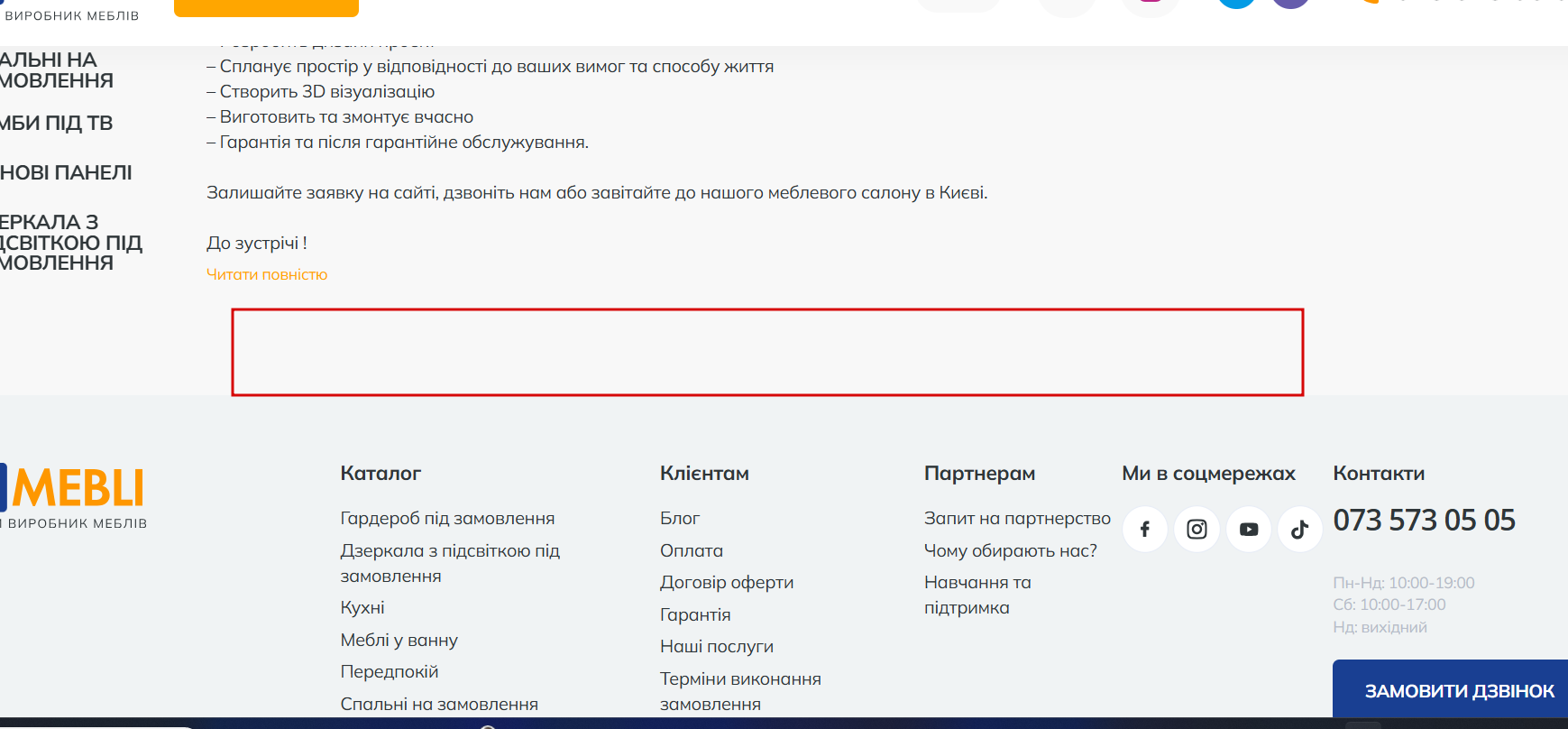The width and height of the screenshot is (1568, 729).
Task: Click the line 'Створить 3D візуалізацію'
Action: coord(321,92)
